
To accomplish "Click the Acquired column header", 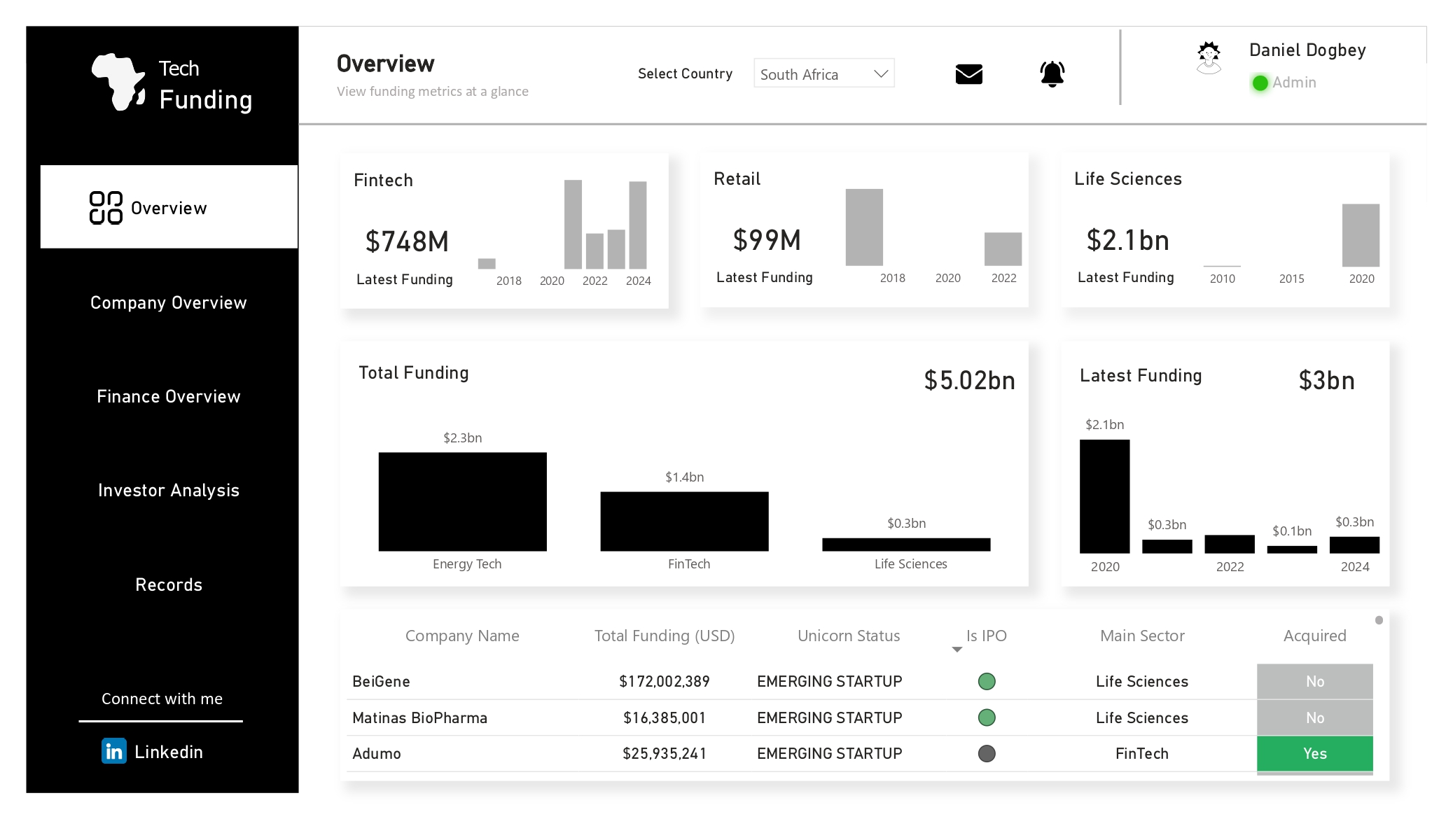I will click(1314, 636).
